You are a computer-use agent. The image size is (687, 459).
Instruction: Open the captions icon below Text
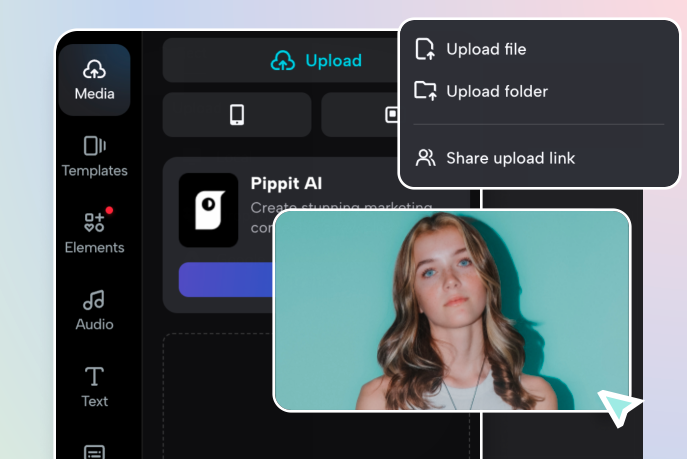tap(94, 452)
